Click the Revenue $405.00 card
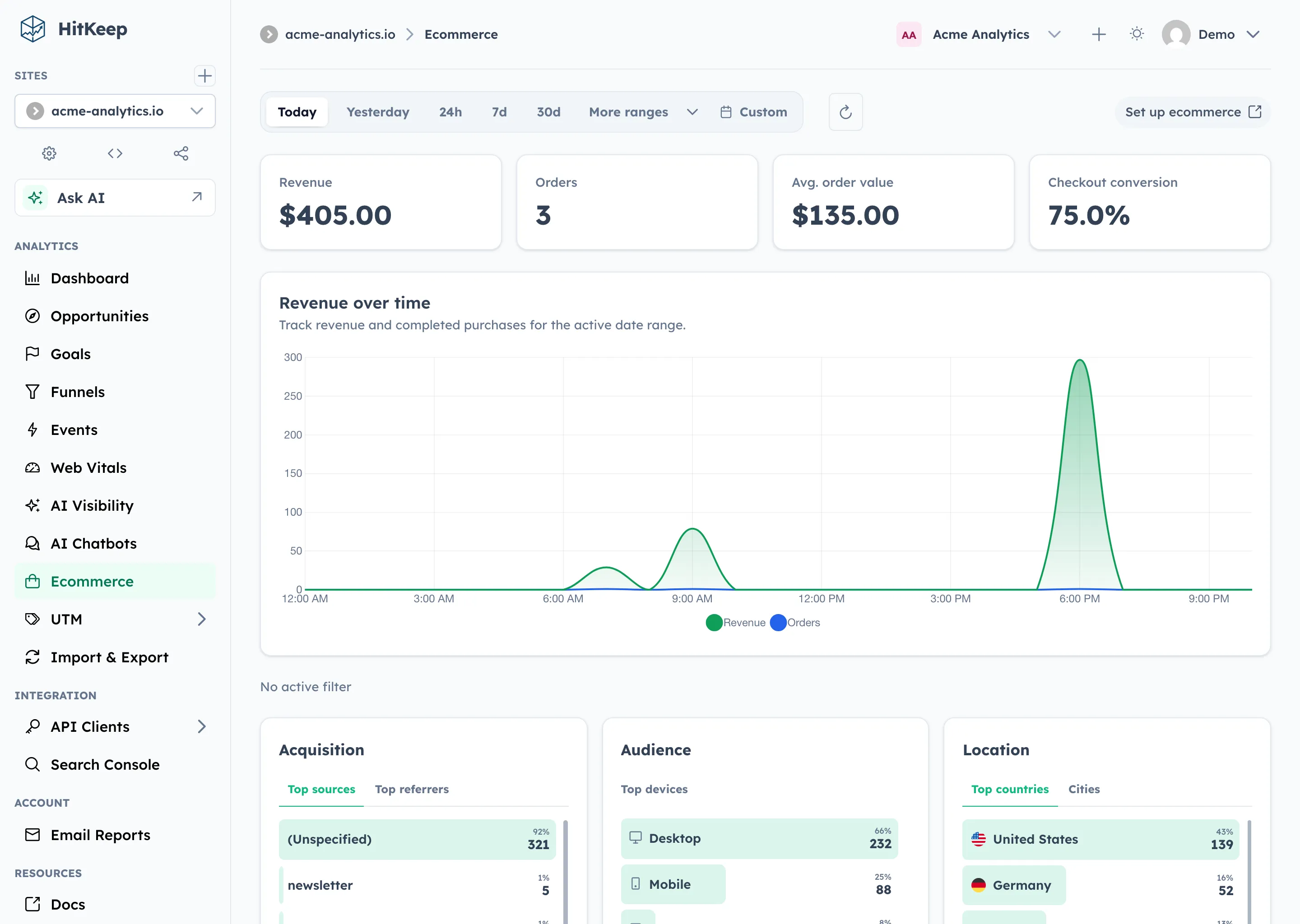Screen dimensions: 1300x924 381,202
